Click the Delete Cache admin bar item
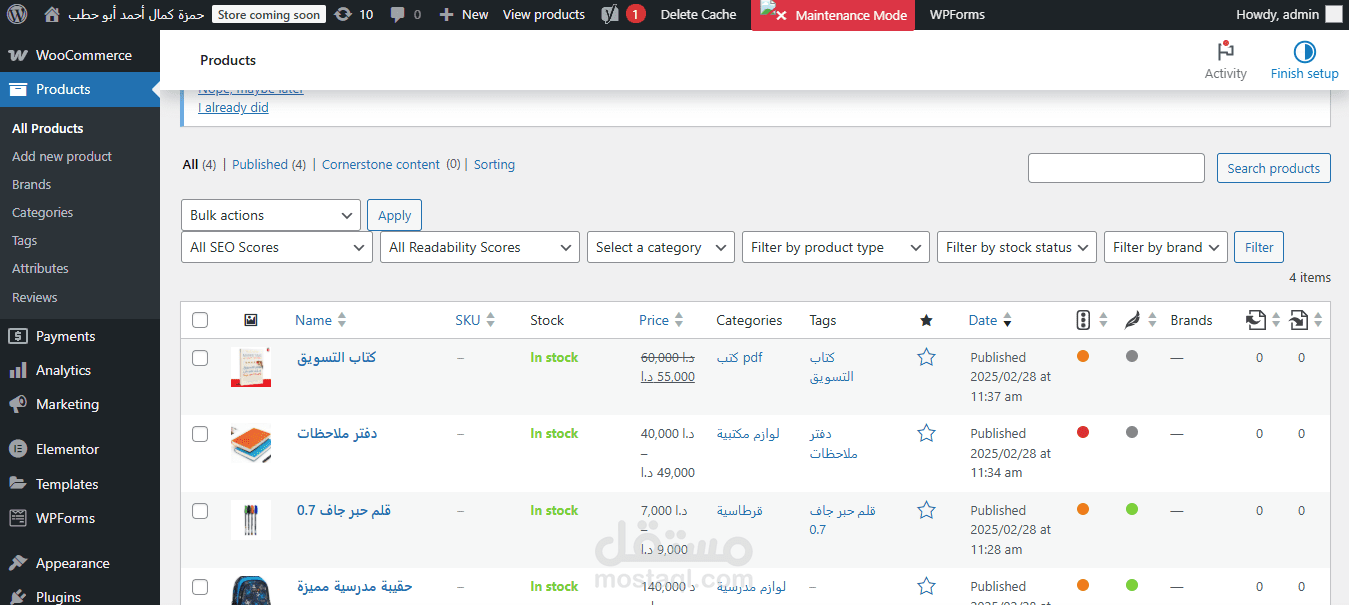The height and width of the screenshot is (605, 1349). coord(698,15)
